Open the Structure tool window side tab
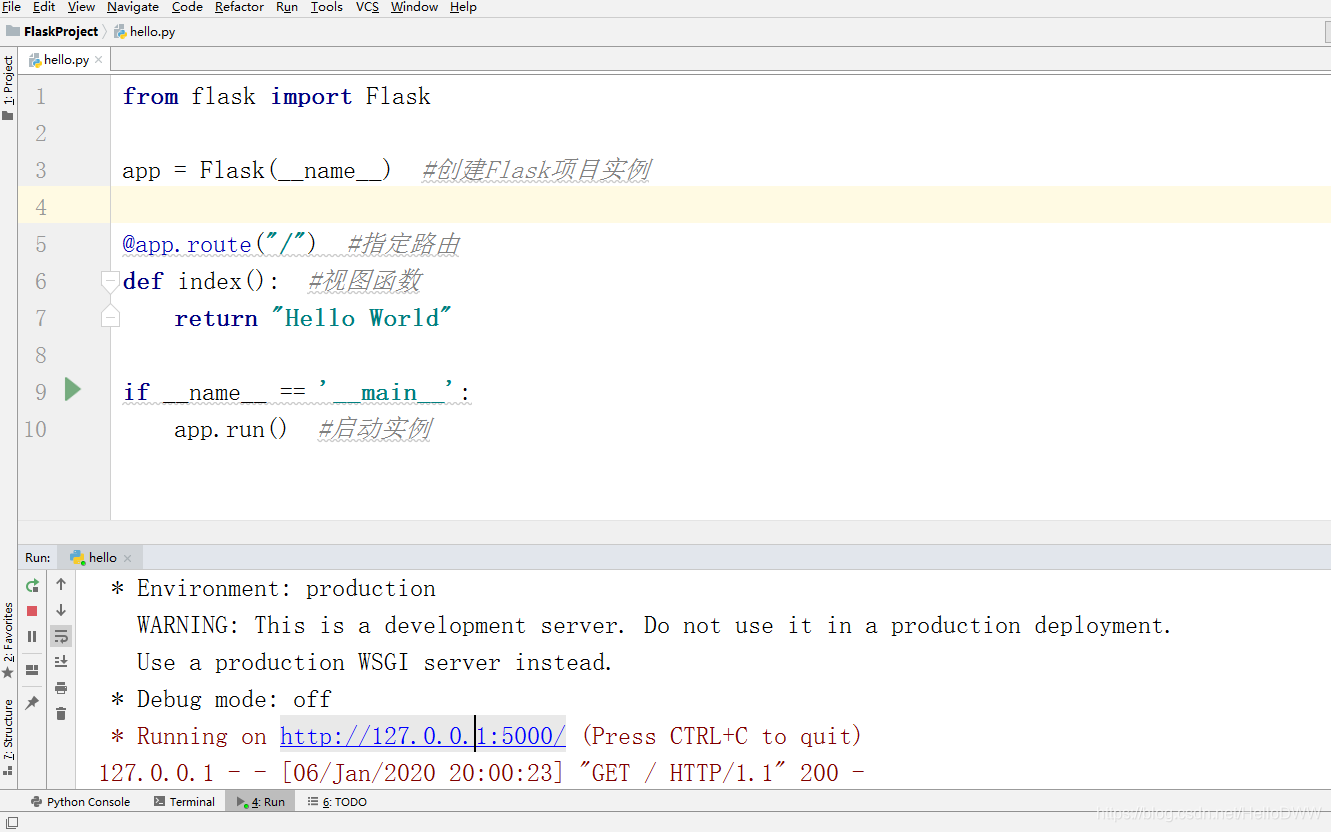Viewport: 1331px width, 832px height. pyautogui.click(x=8, y=738)
